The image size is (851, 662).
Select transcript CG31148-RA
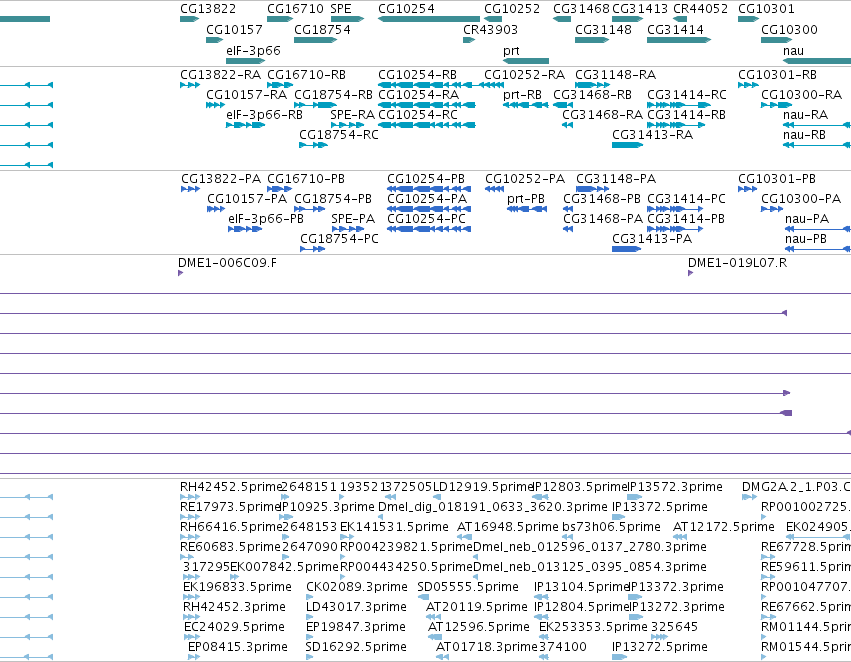pyautogui.click(x=592, y=85)
